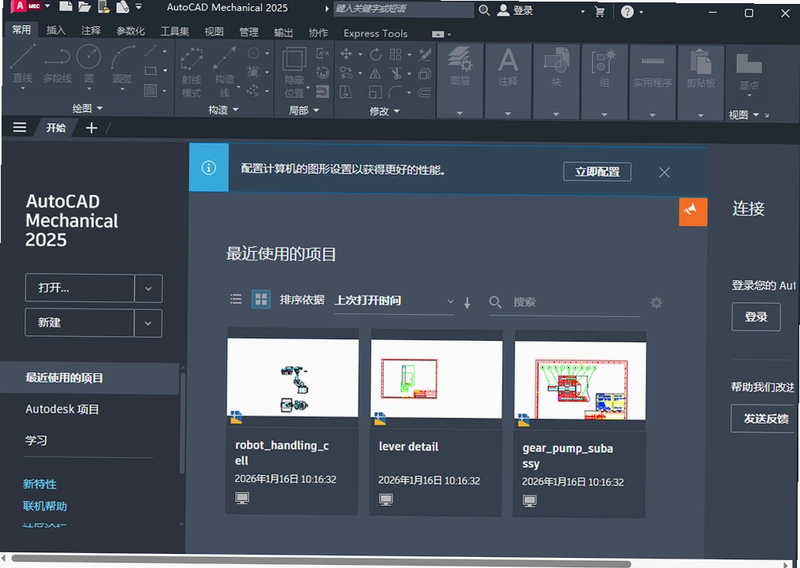The image size is (800, 568).
Task: Switch to the 工具集 ribbon tab
Action: point(174,32)
